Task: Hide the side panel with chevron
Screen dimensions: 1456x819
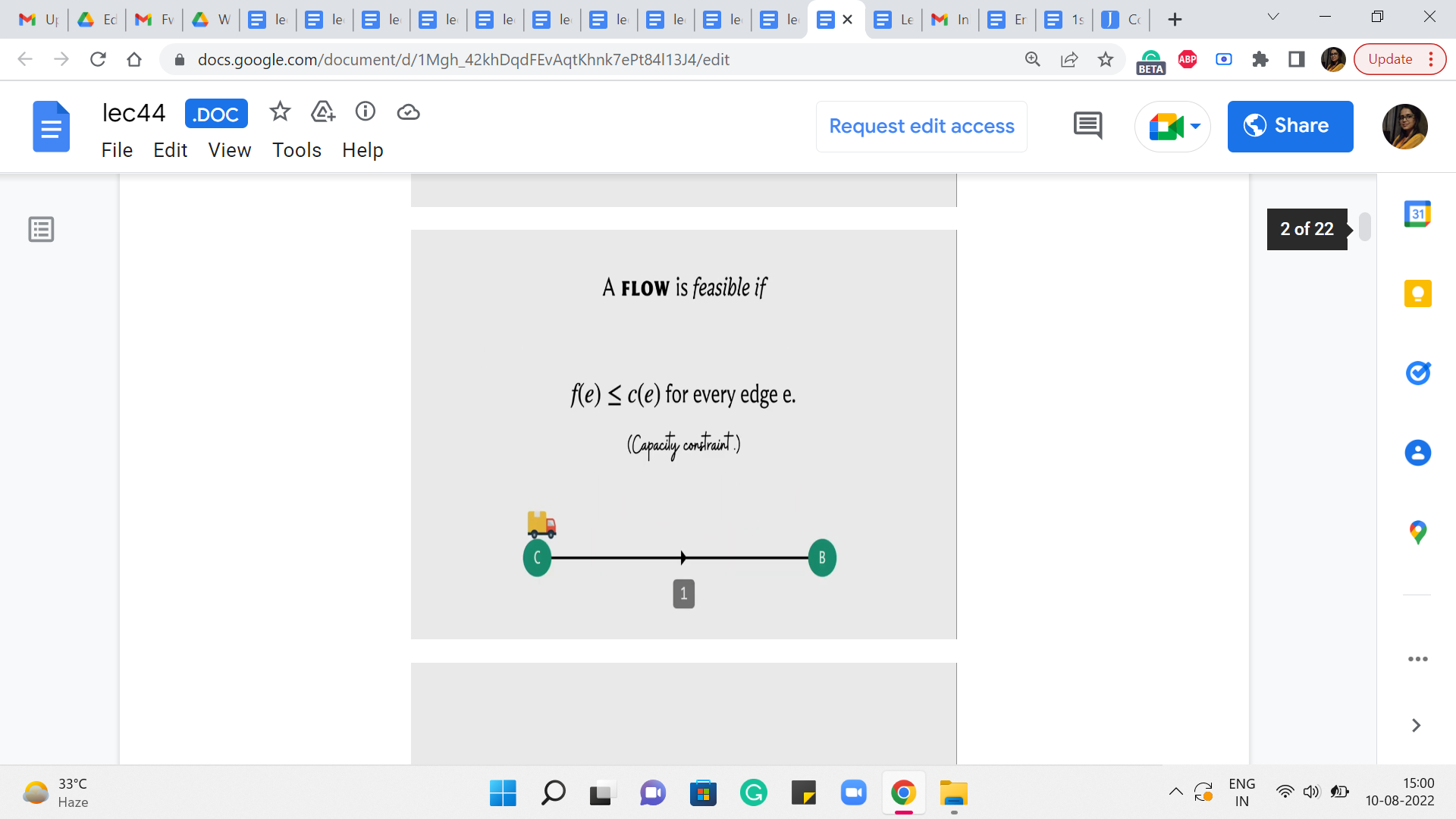Action: click(x=1416, y=726)
